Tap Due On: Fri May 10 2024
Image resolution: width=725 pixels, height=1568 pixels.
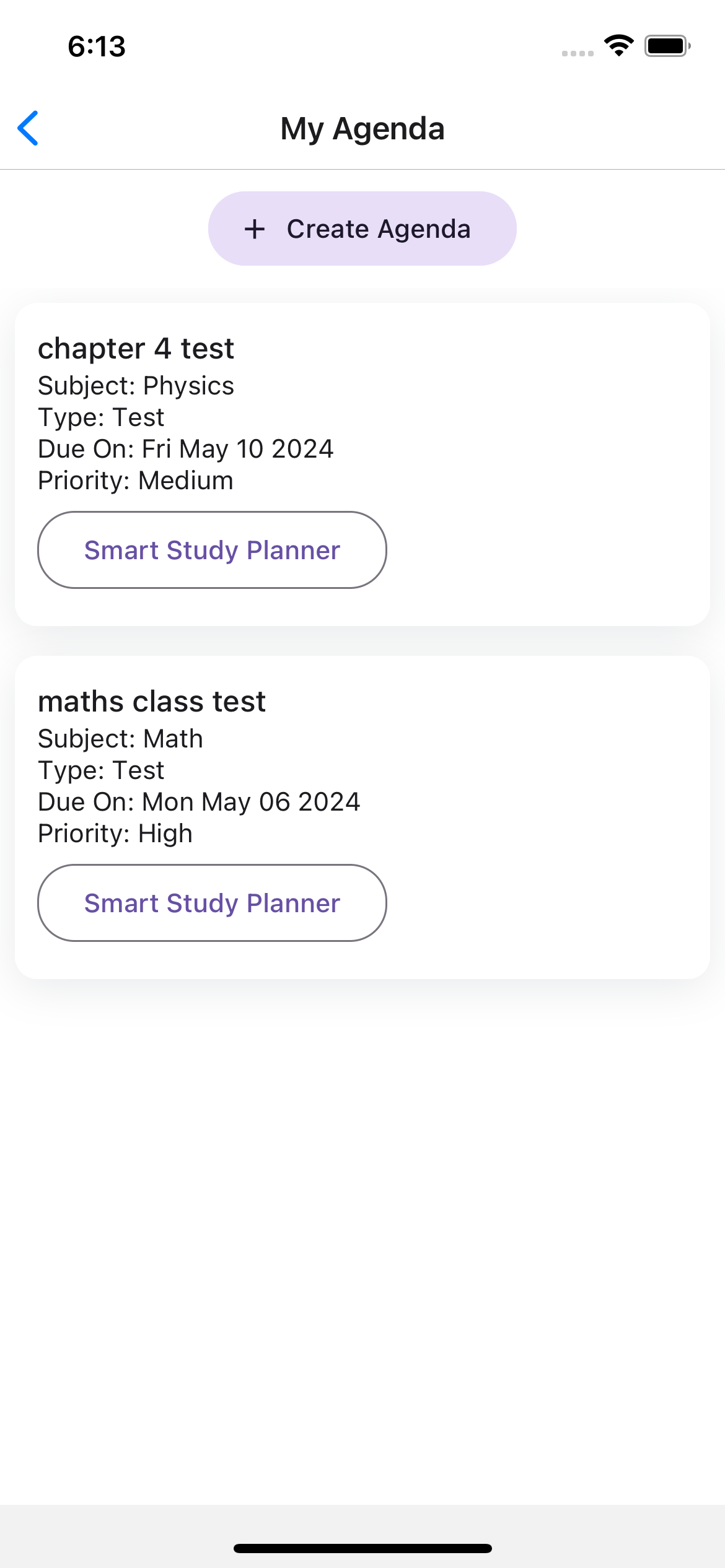tap(186, 449)
